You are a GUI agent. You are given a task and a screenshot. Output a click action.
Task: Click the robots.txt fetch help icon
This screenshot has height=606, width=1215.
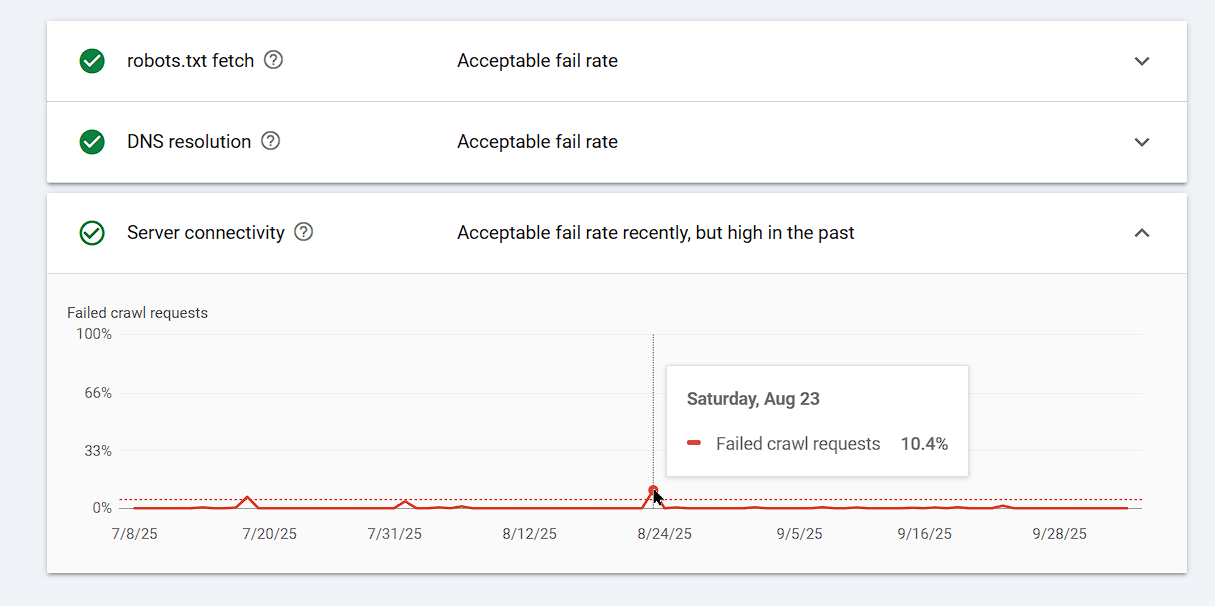(273, 60)
